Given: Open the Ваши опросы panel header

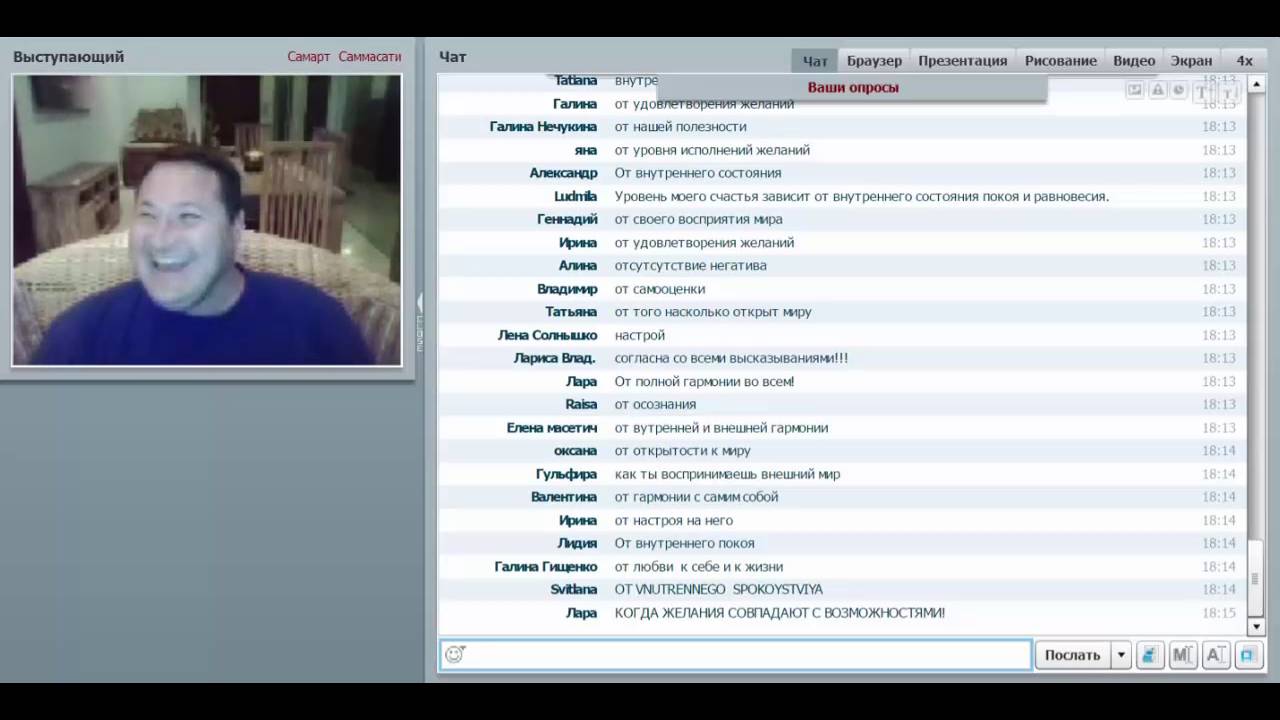Looking at the screenshot, I should tap(852, 88).
